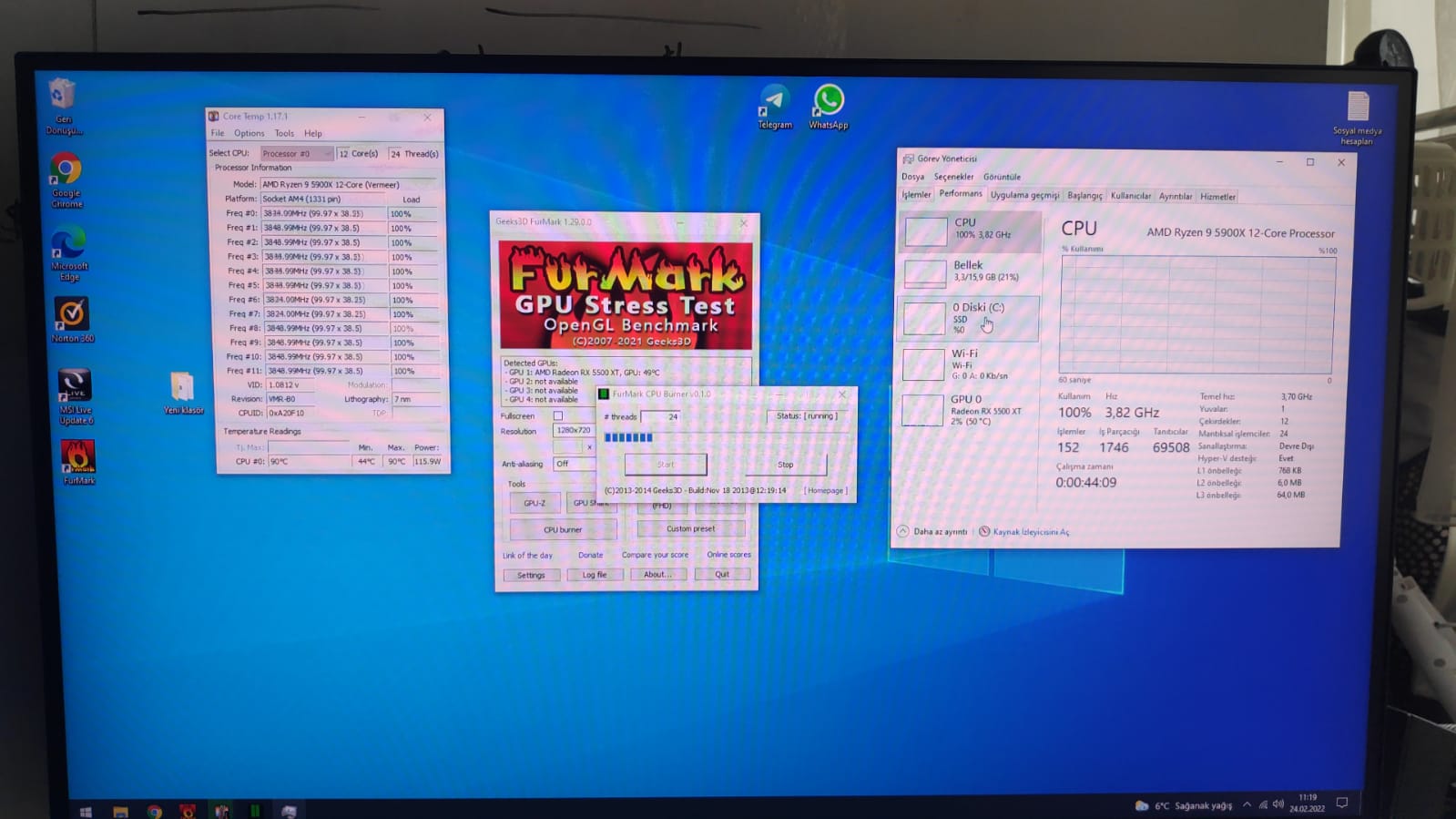Switch to the İşlemler tab
The image size is (1456, 819).
pos(916,195)
